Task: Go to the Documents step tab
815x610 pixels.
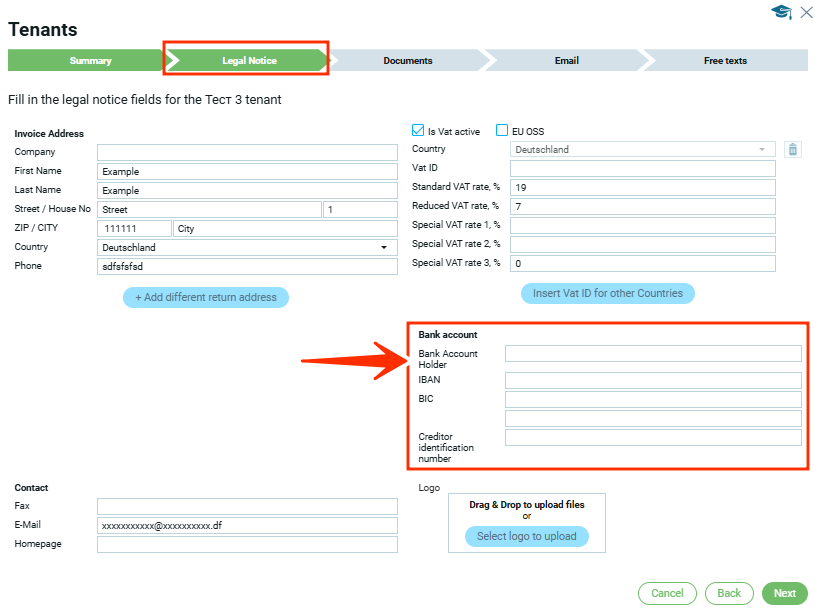Action: pyautogui.click(x=408, y=61)
